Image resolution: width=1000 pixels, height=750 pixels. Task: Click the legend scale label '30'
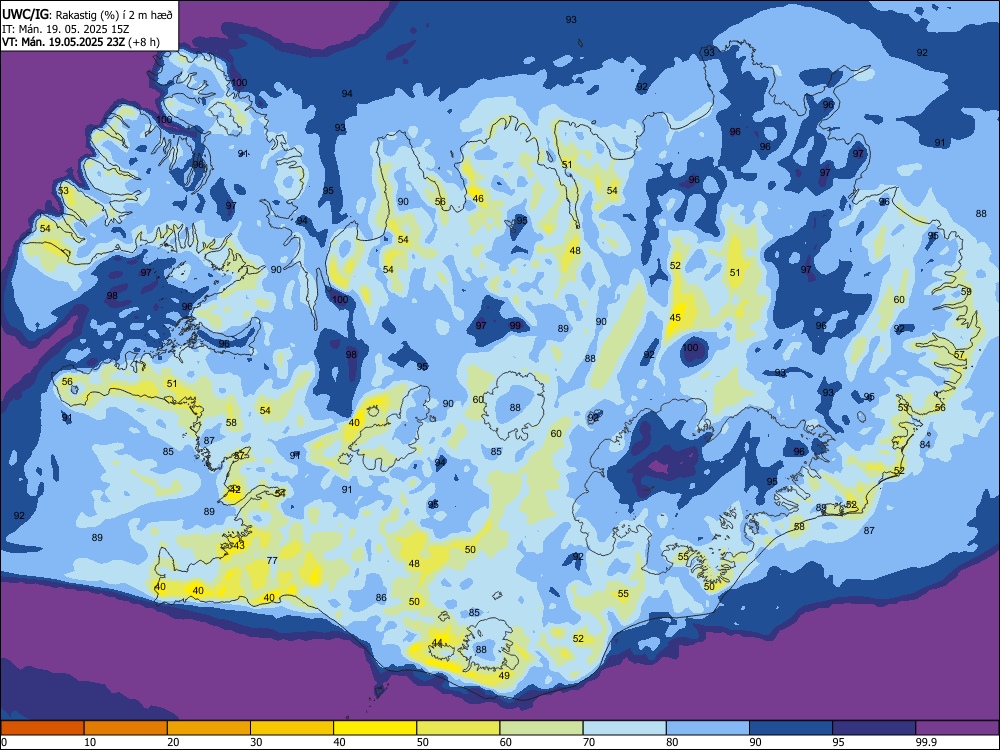click(256, 742)
